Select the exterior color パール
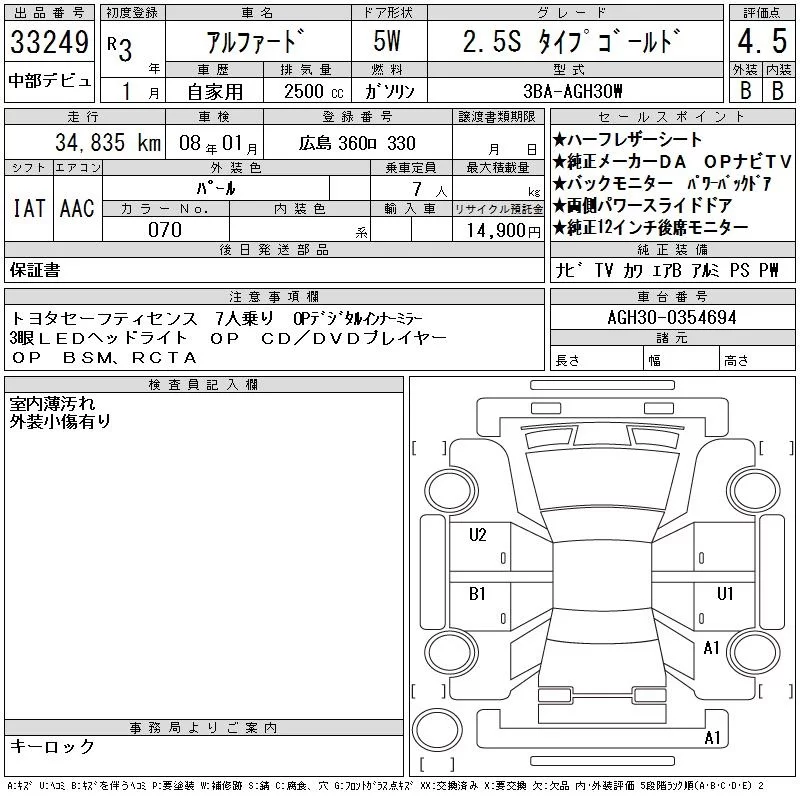800x800 pixels. [216, 188]
